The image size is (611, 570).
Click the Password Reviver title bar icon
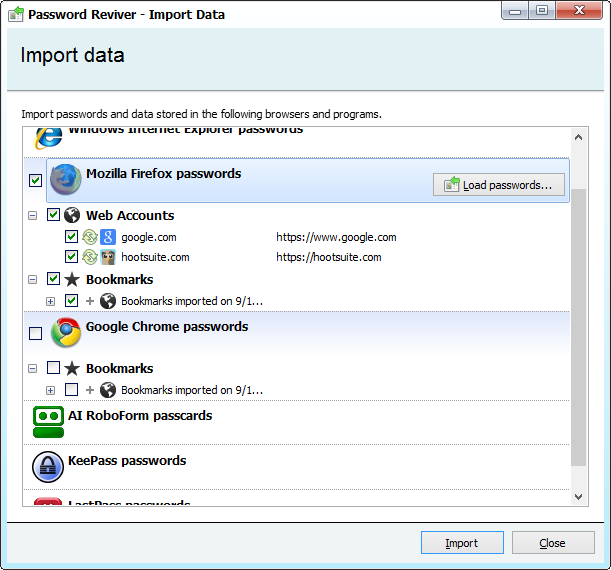click(x=16, y=14)
